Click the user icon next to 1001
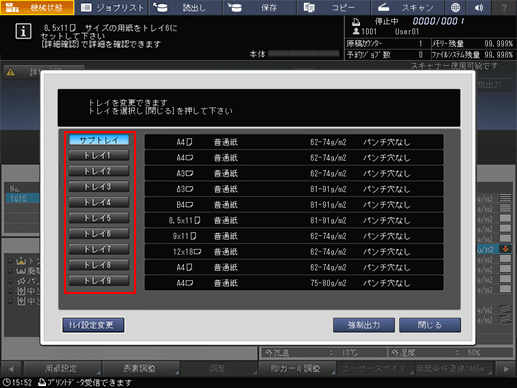Image resolution: width=517 pixels, height=388 pixels. tap(356, 31)
